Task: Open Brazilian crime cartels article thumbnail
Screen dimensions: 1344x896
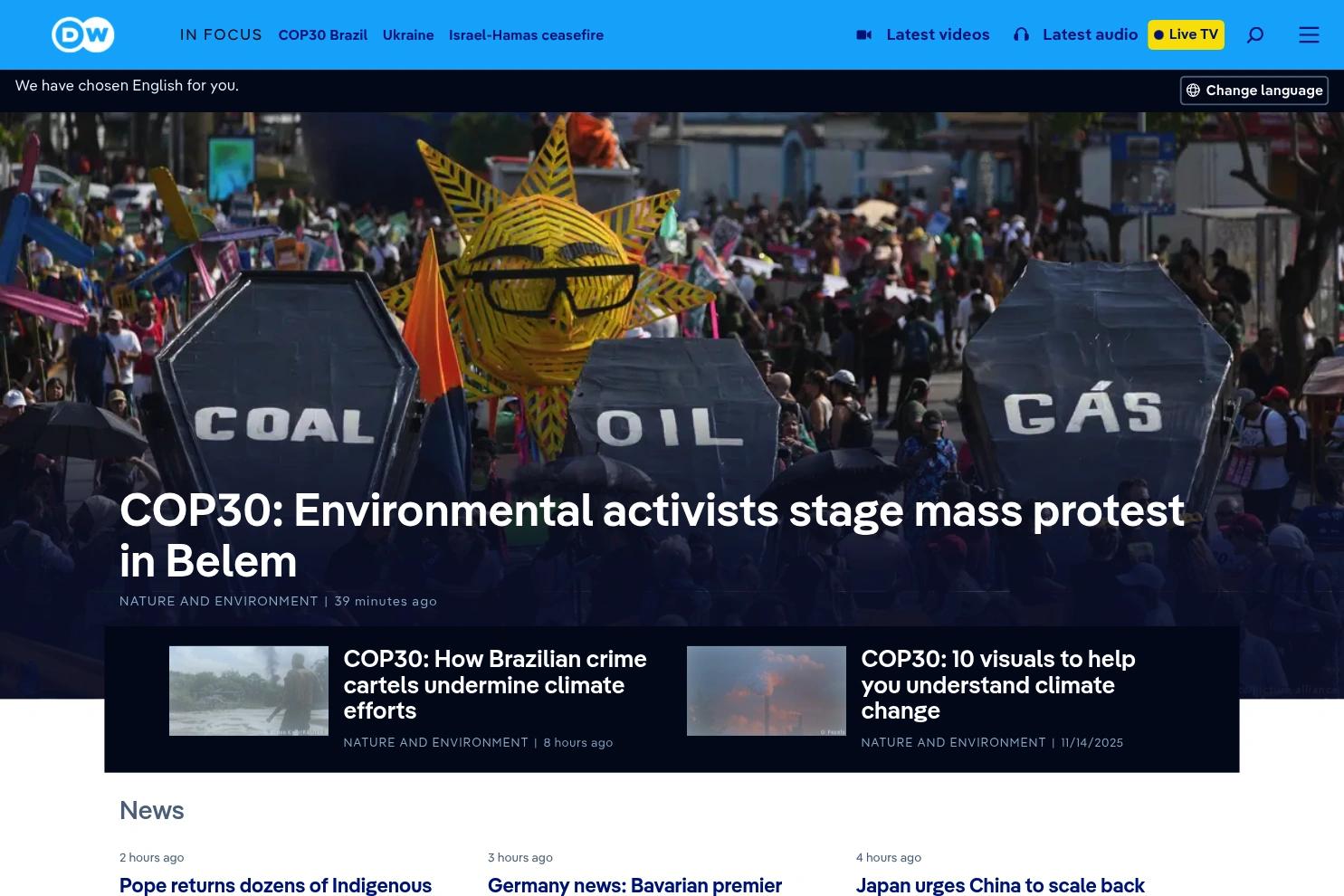Action: click(x=249, y=691)
